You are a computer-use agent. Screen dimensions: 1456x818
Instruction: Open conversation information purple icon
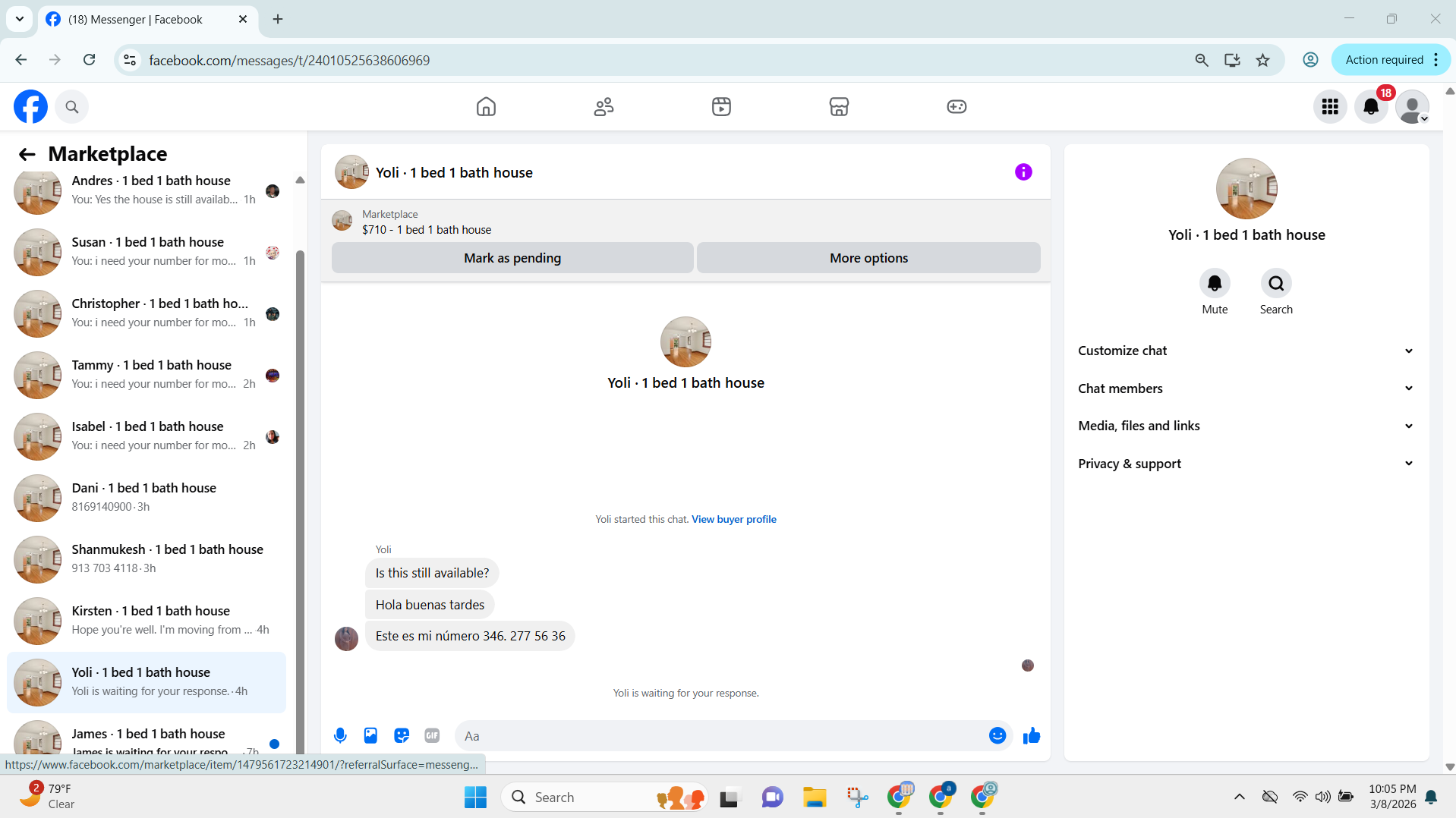click(1023, 172)
